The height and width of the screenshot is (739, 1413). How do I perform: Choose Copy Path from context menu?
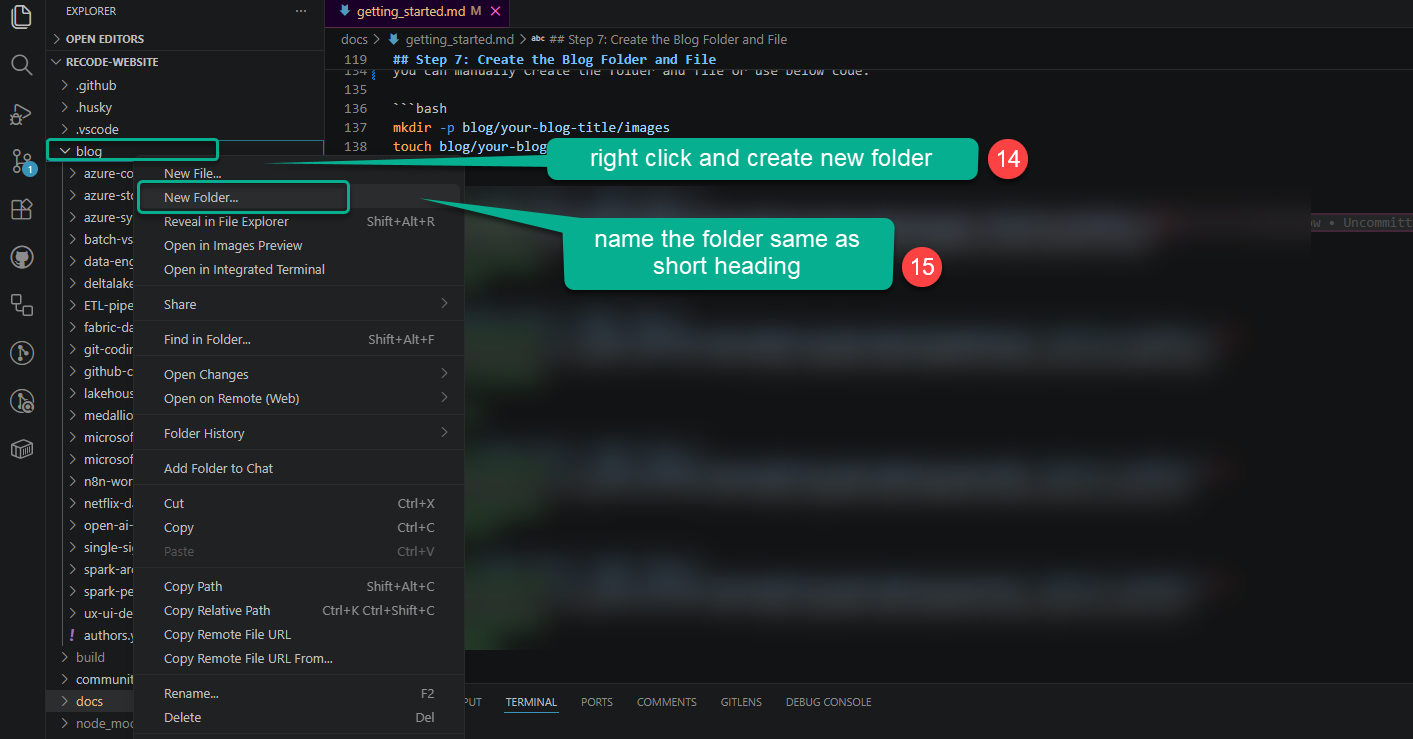point(299,587)
